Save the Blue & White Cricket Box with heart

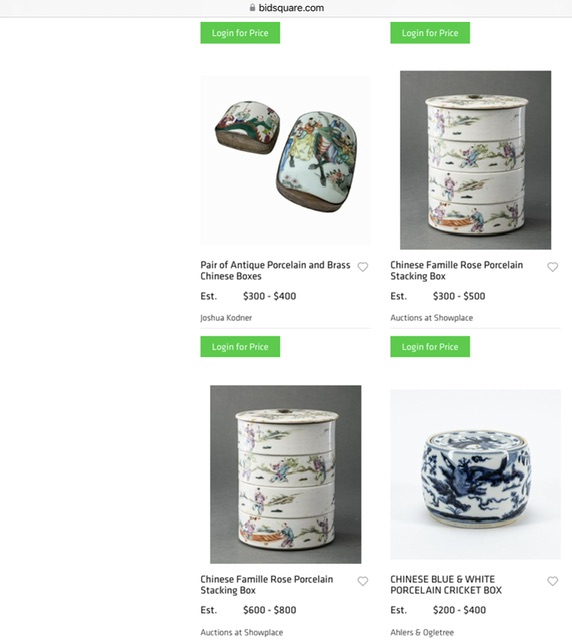coord(552,581)
